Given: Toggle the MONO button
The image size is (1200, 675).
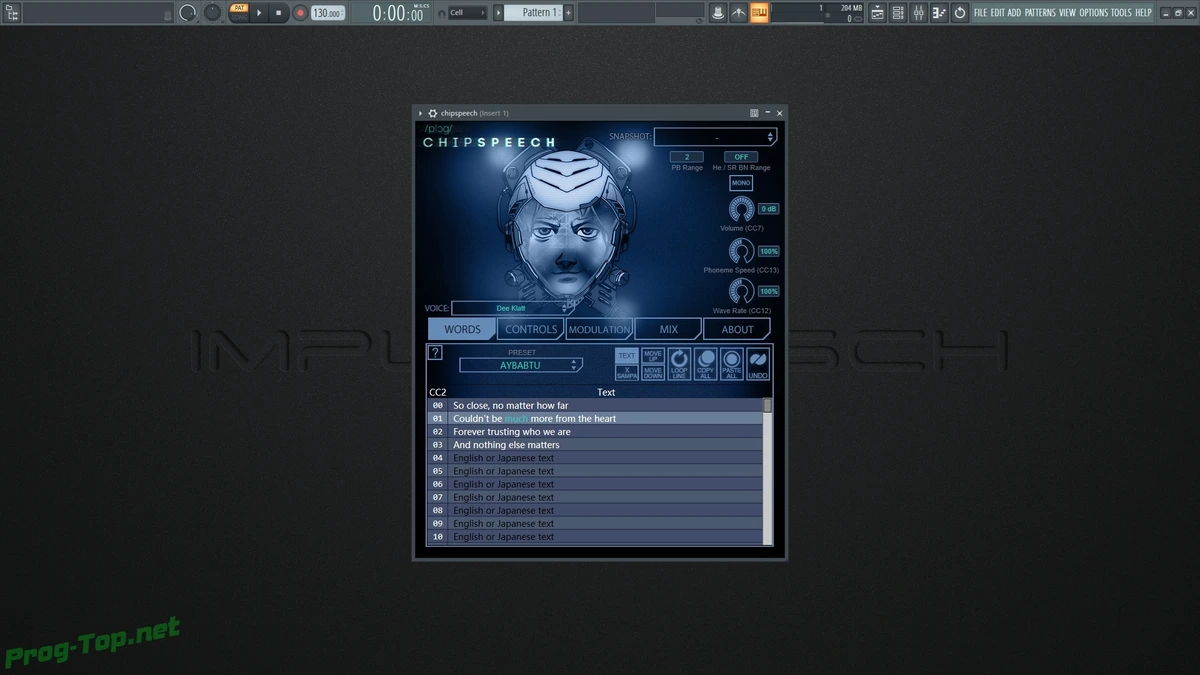Looking at the screenshot, I should pyautogui.click(x=741, y=183).
